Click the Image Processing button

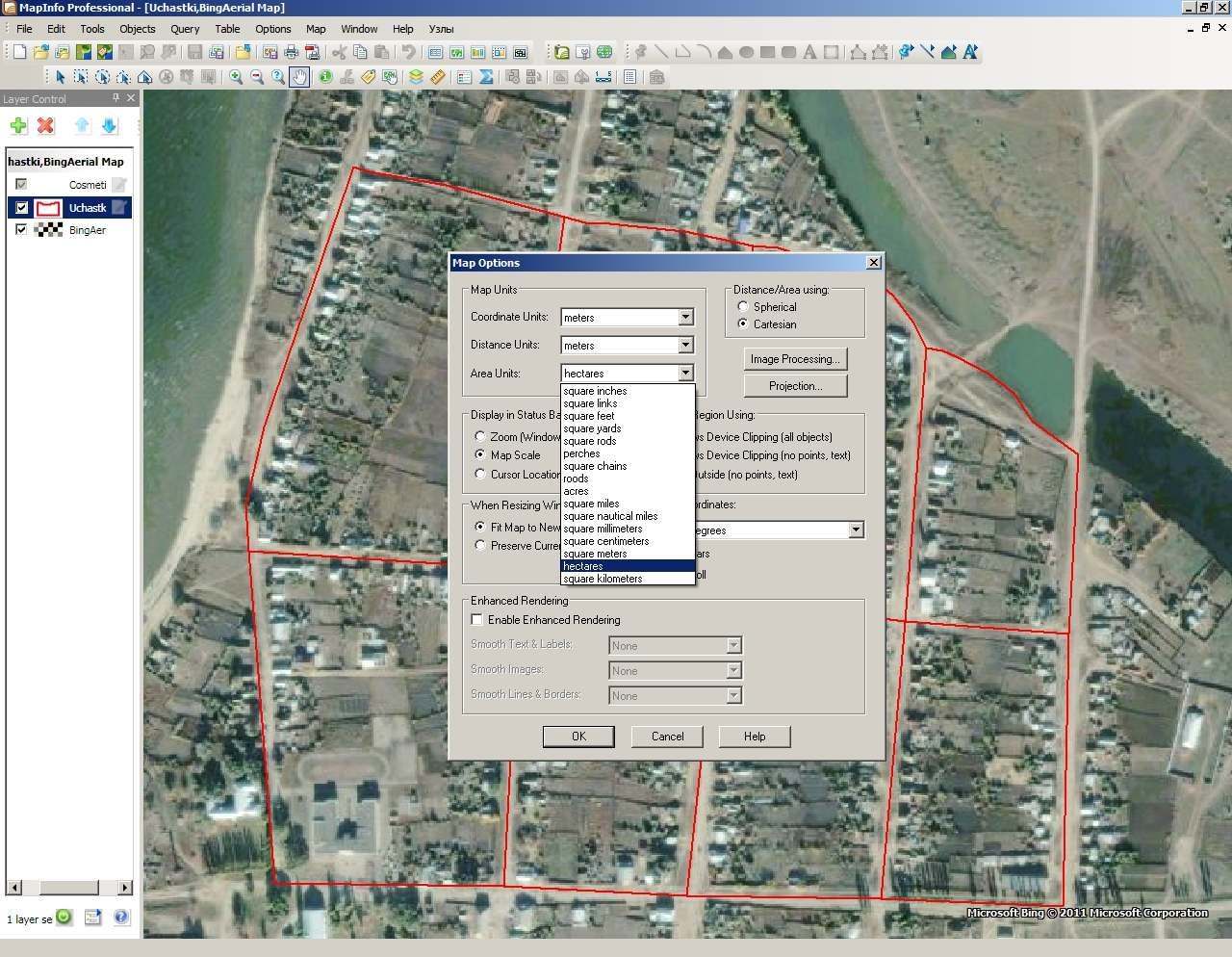click(795, 359)
